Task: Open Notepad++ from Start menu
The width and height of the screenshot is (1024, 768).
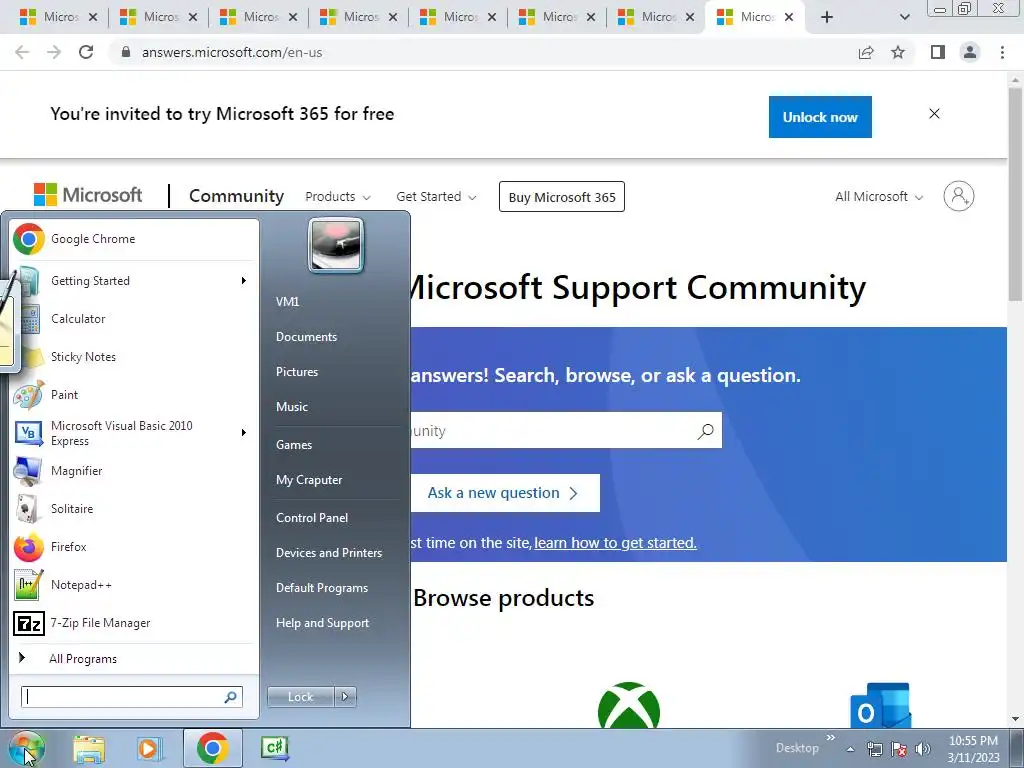Action: (x=134, y=584)
